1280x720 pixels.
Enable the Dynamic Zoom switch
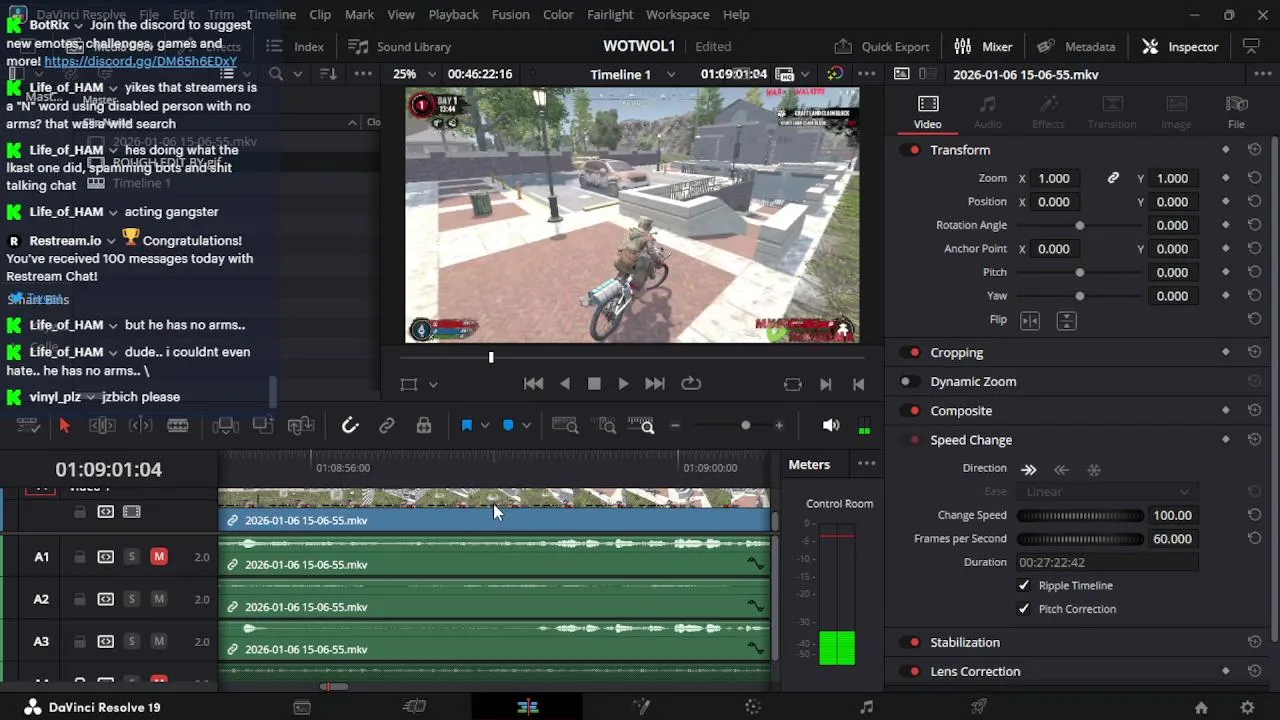point(908,382)
